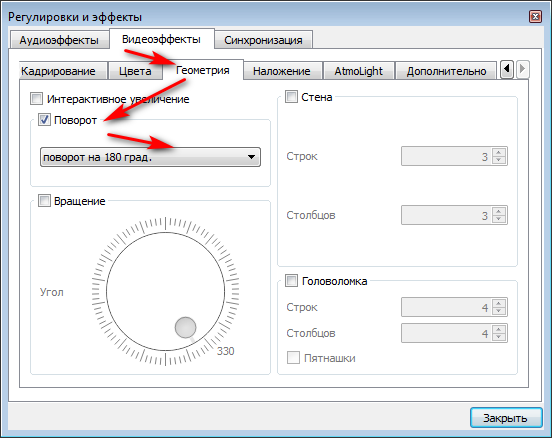Enable the Головоломка checkbox
The width and height of the screenshot is (552, 438).
[x=291, y=281]
